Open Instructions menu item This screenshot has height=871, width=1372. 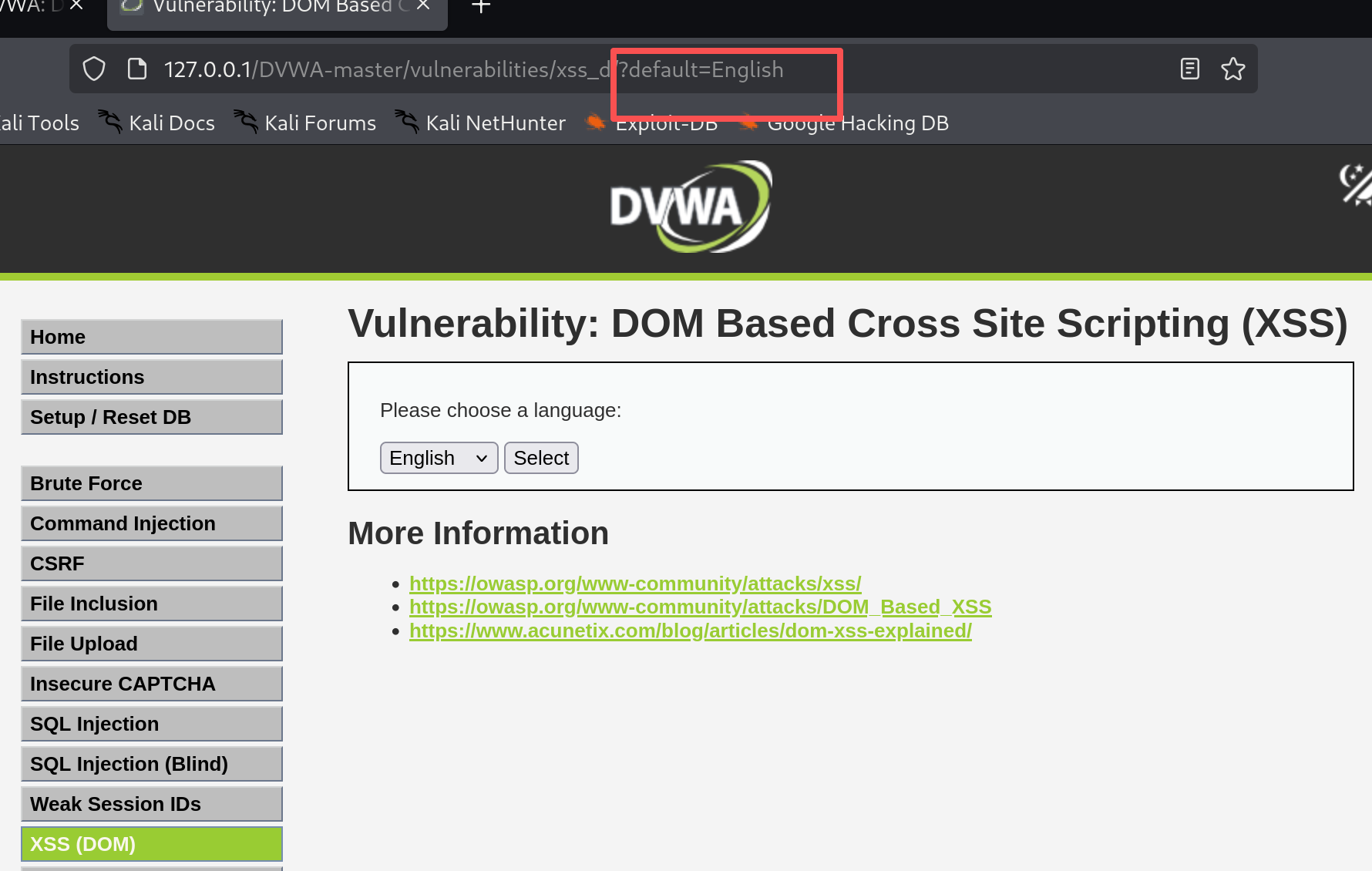click(x=152, y=377)
